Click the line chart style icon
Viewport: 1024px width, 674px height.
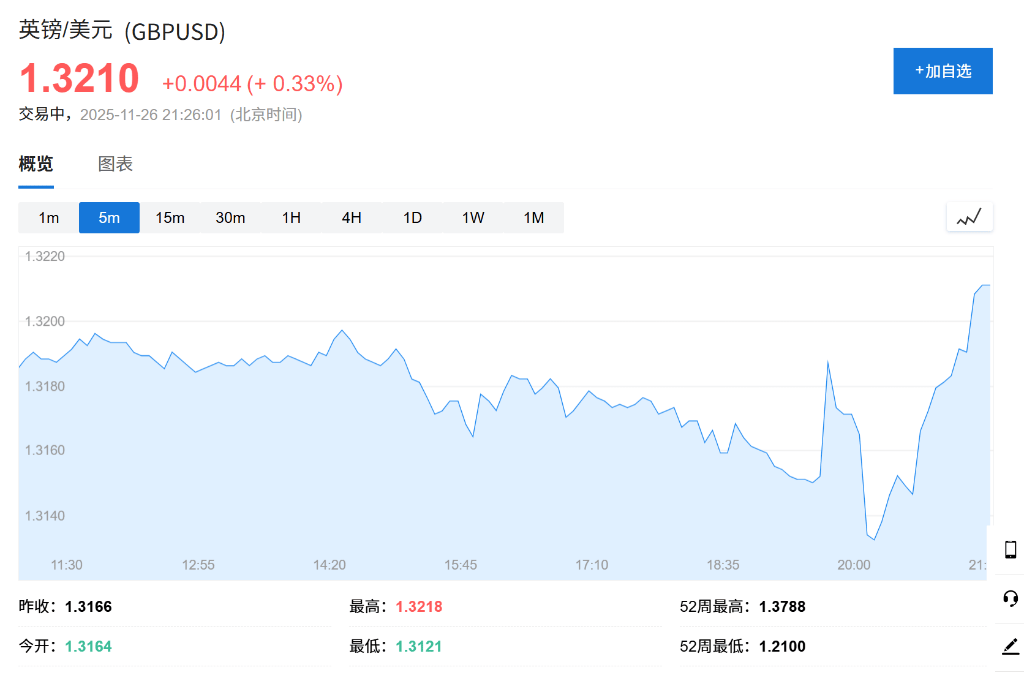(x=969, y=217)
